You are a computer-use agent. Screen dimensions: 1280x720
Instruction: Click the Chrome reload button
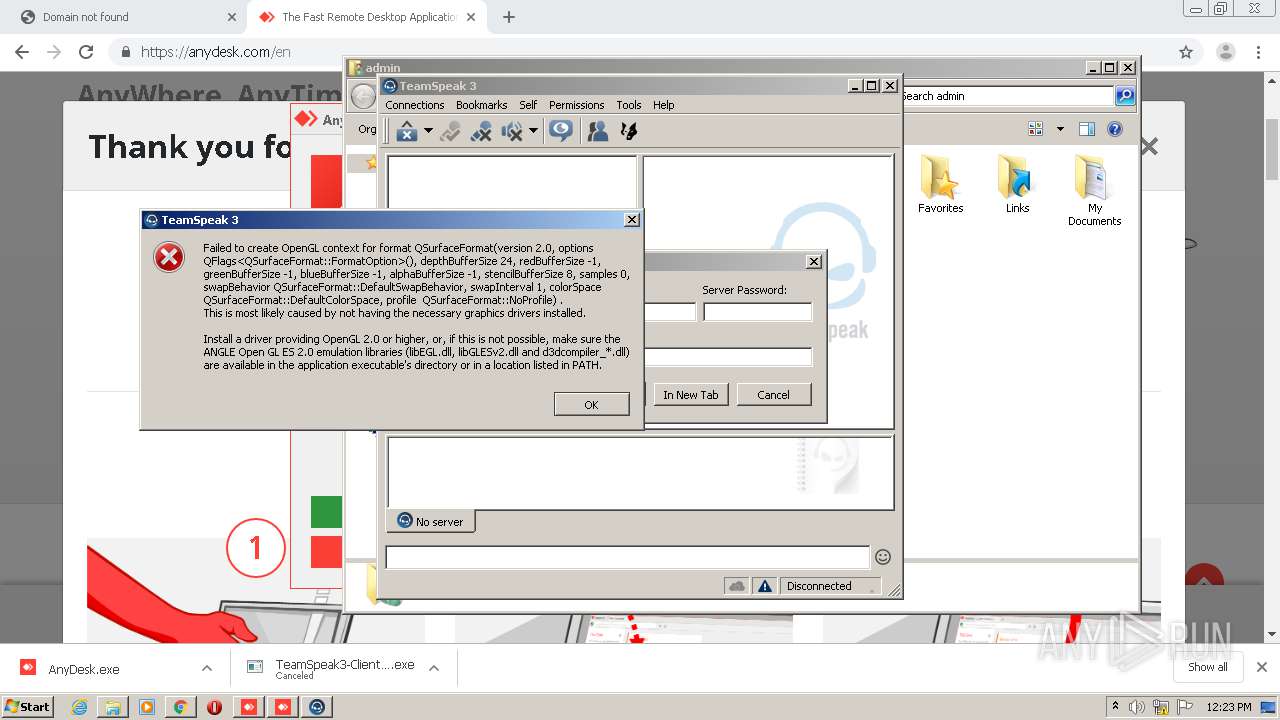86,52
